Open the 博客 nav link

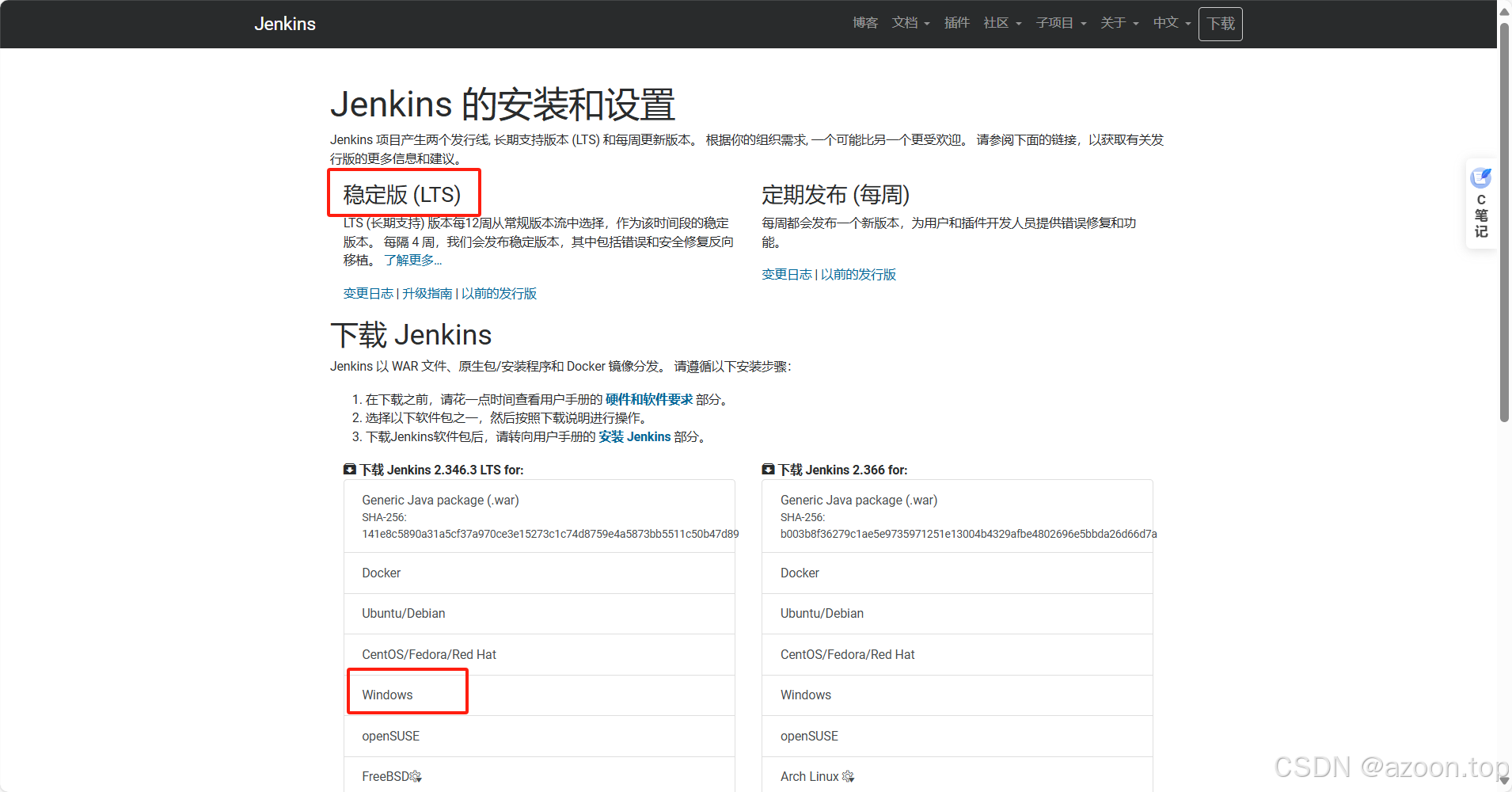click(x=865, y=23)
